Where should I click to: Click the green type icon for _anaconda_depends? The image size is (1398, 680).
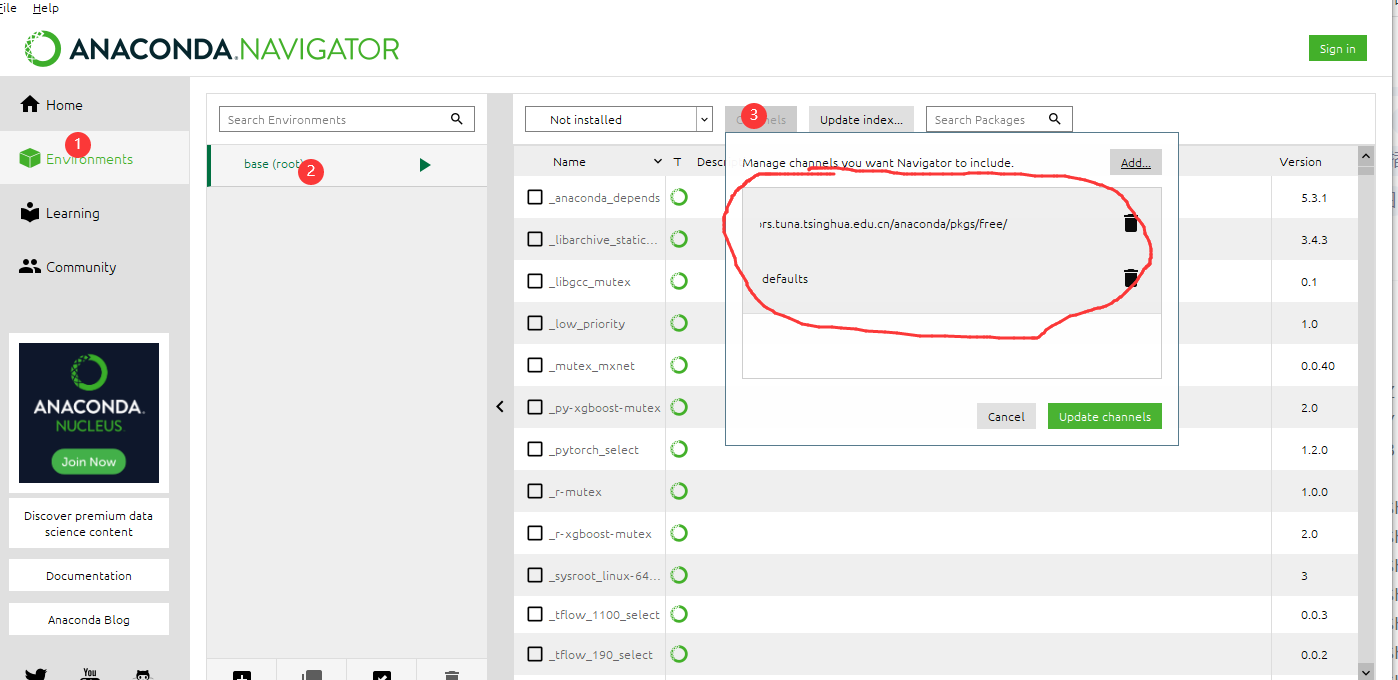[x=679, y=197]
